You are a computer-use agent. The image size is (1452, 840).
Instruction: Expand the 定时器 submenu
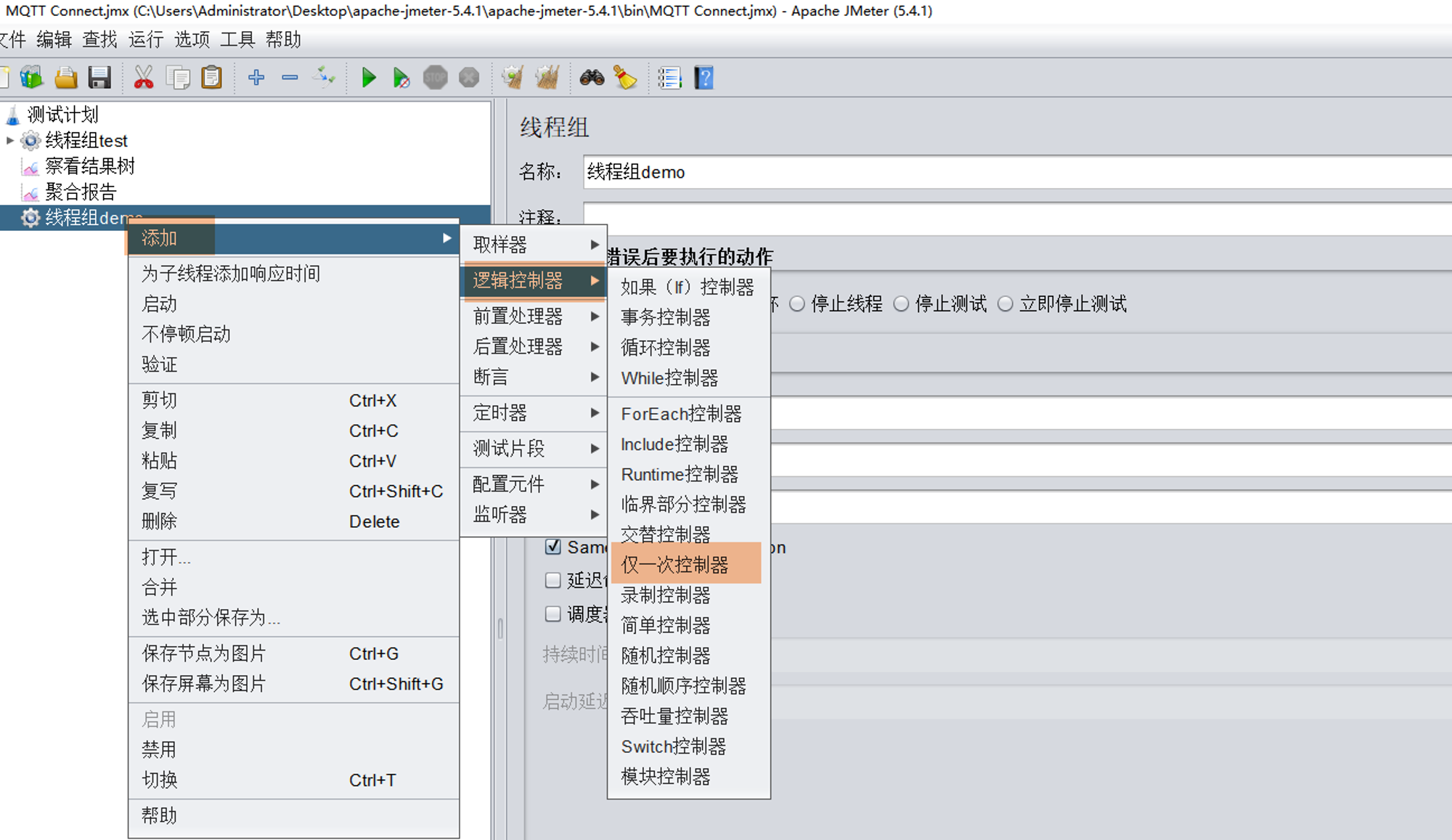coord(534,413)
